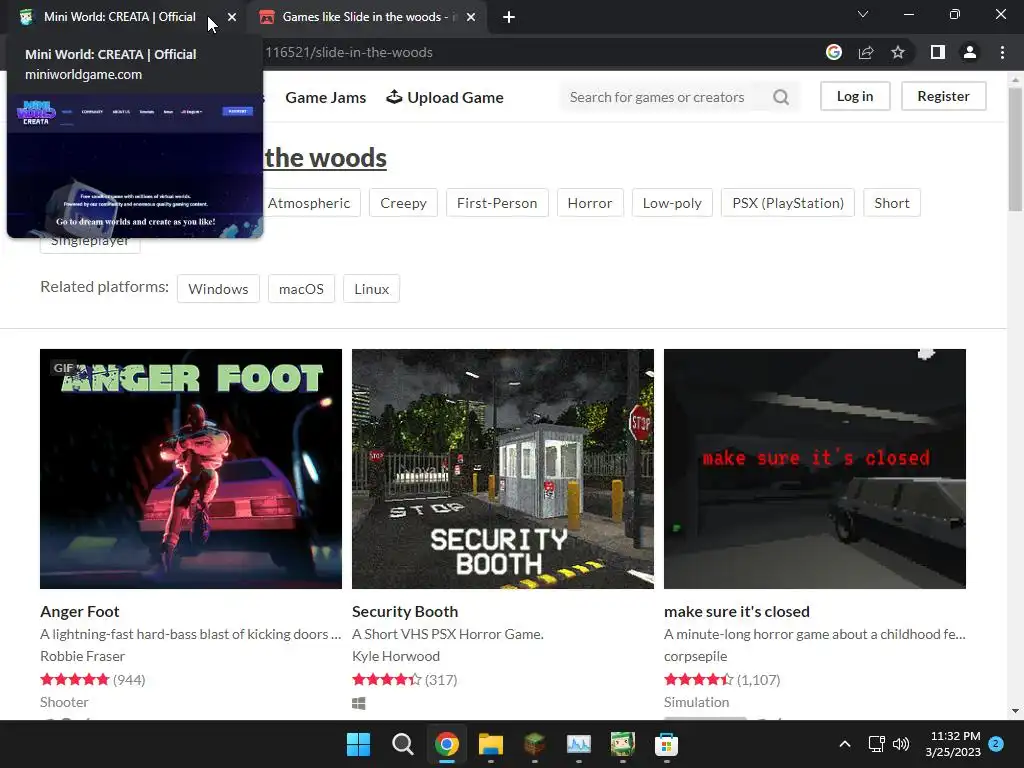
Task: Click the Chrome taskbar icon
Action: pyautogui.click(x=447, y=744)
